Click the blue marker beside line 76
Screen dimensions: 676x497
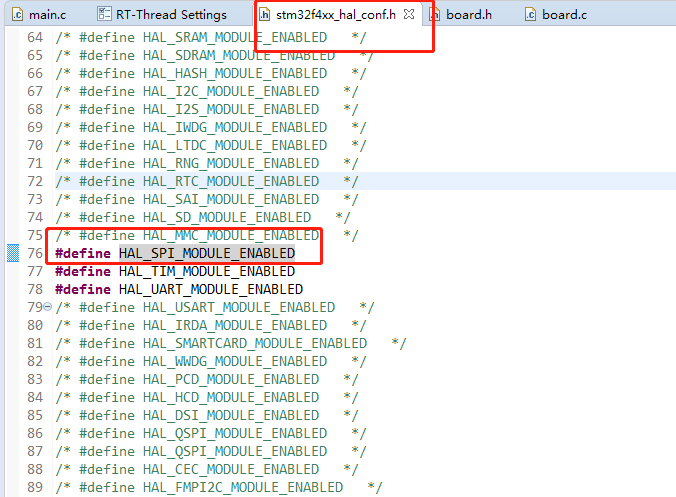pos(13,253)
